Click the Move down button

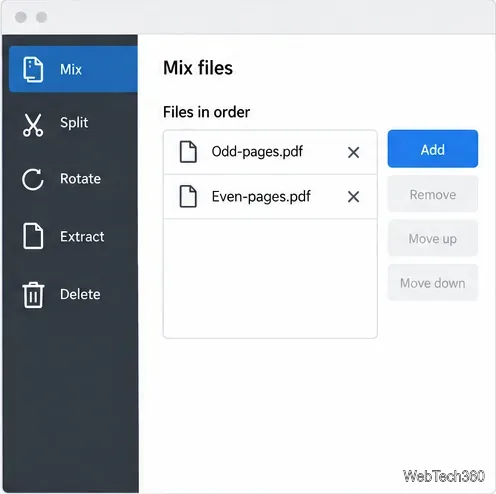tap(433, 283)
